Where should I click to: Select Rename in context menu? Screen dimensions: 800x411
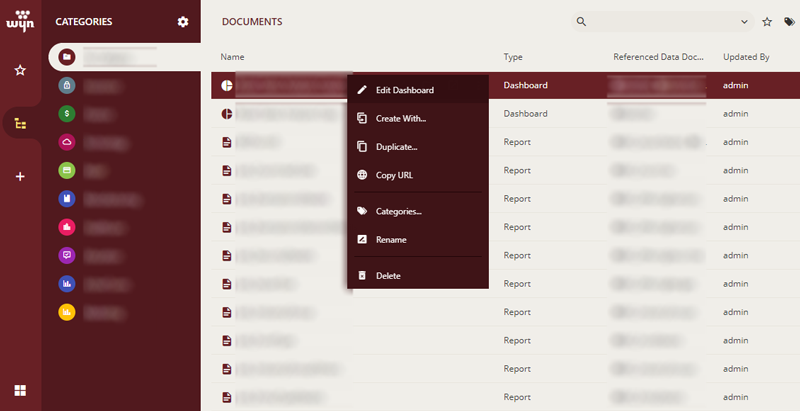point(391,239)
